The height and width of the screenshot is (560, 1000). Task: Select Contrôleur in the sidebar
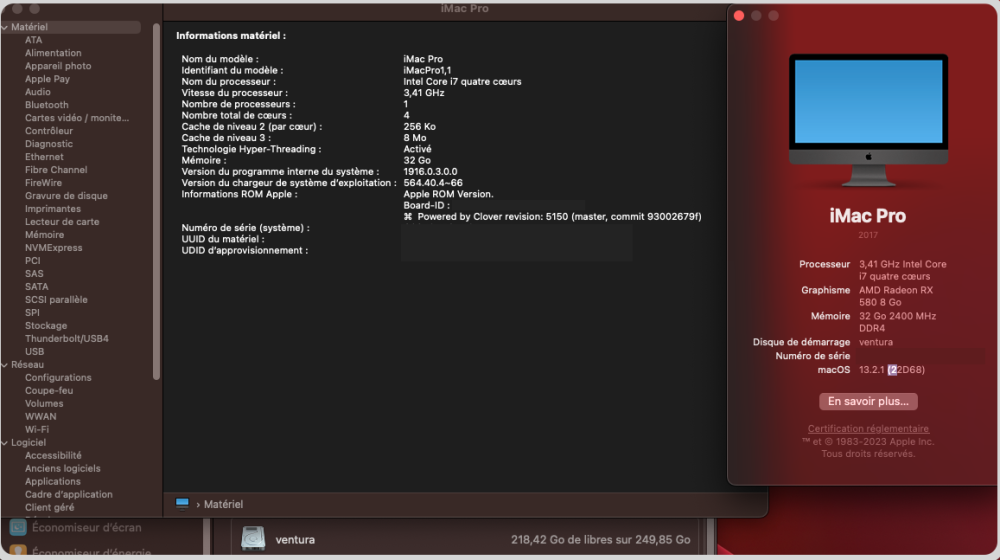[x=48, y=131]
